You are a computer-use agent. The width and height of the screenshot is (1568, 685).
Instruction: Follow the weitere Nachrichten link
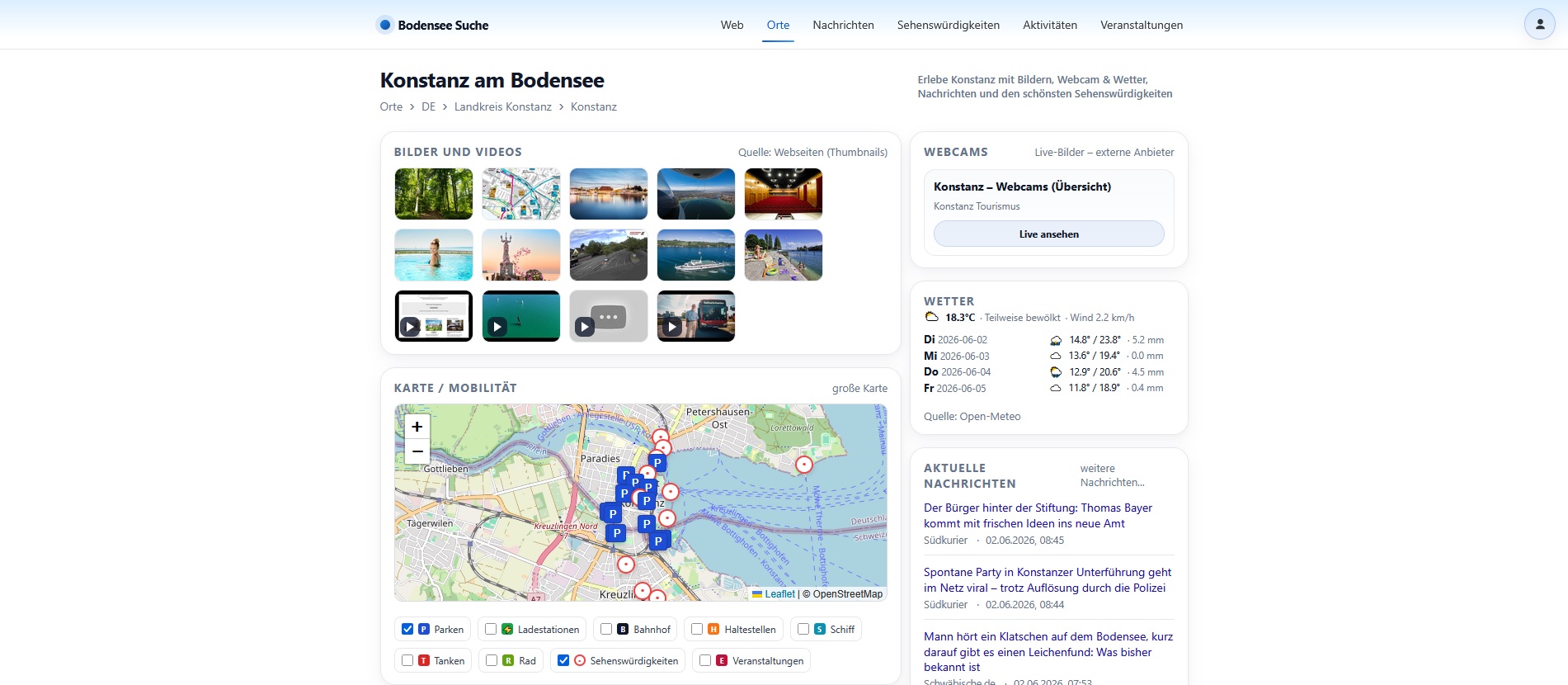click(x=1112, y=475)
